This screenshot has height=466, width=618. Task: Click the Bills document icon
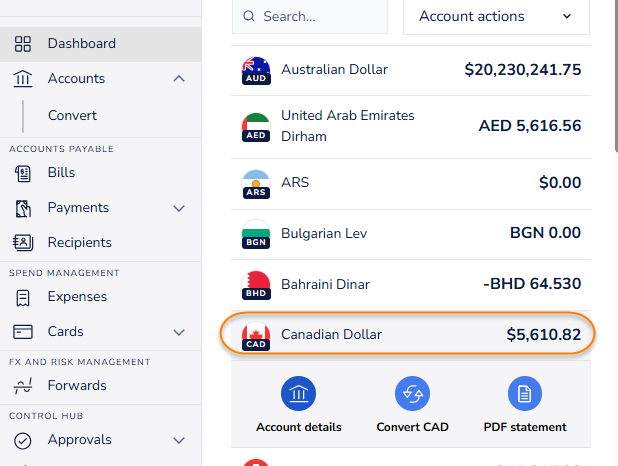click(x=23, y=173)
